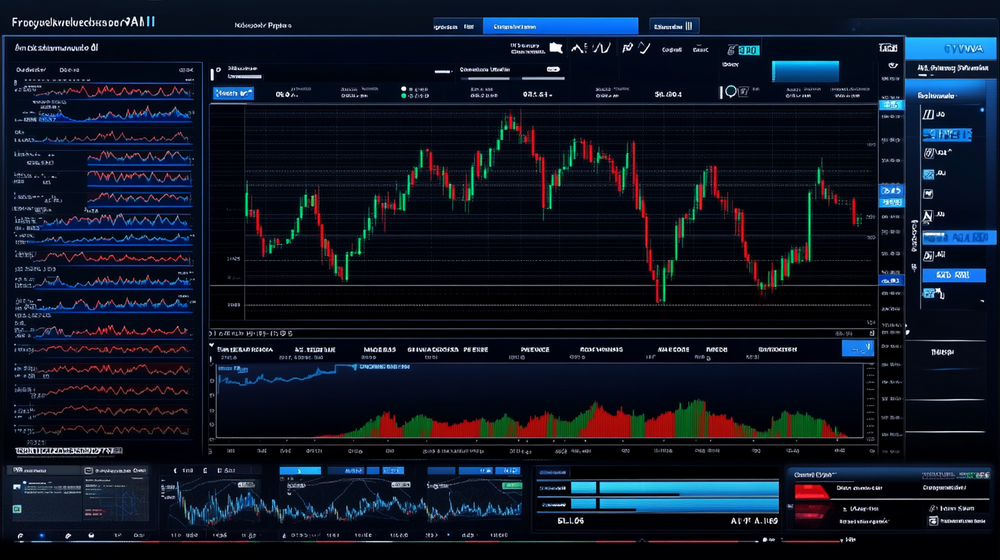1000x560 pixels.
Task: Click the first icon in the right panel list
Action: click(929, 112)
